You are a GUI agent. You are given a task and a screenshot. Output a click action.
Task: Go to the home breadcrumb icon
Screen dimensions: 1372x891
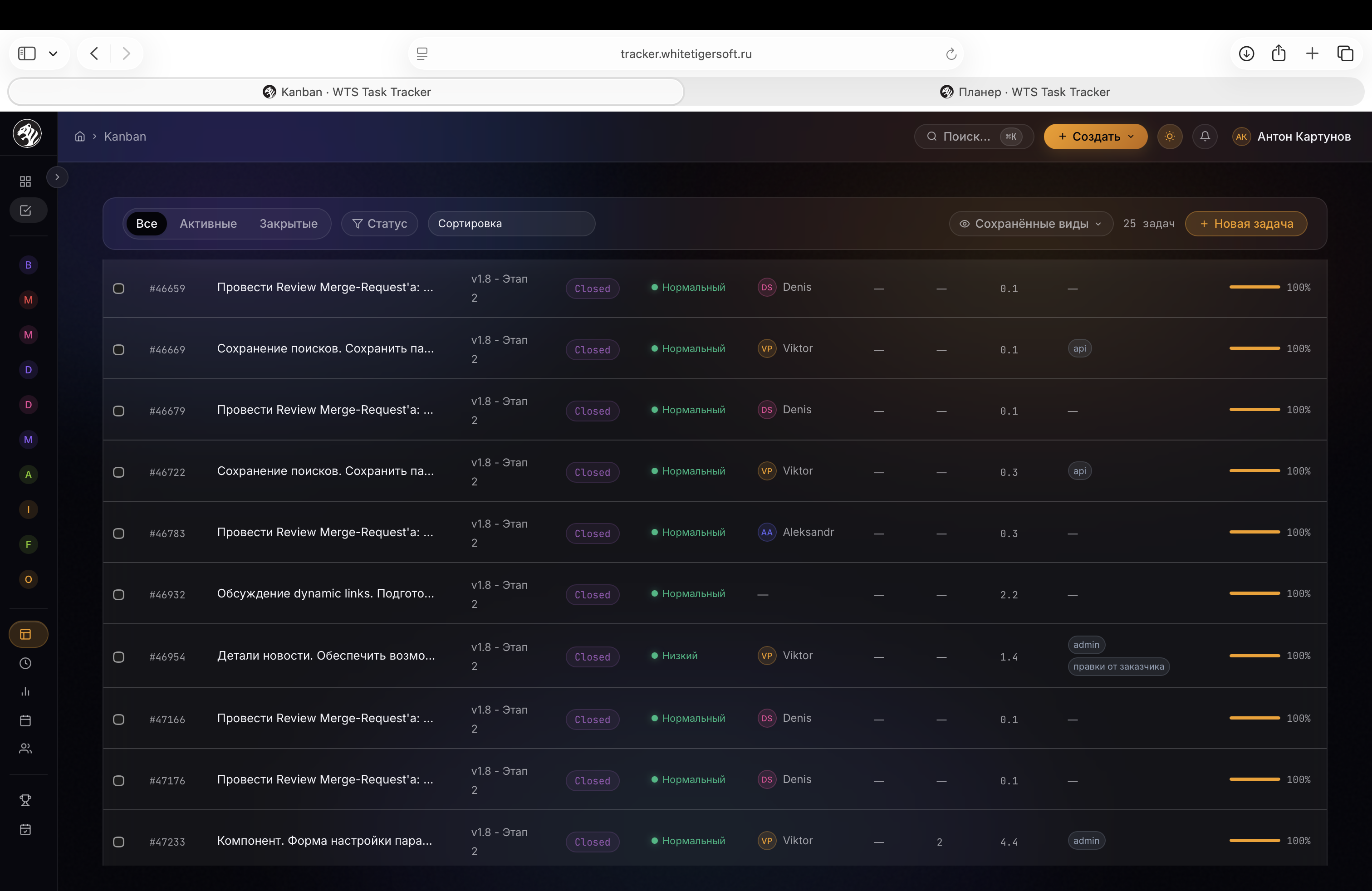click(80, 137)
